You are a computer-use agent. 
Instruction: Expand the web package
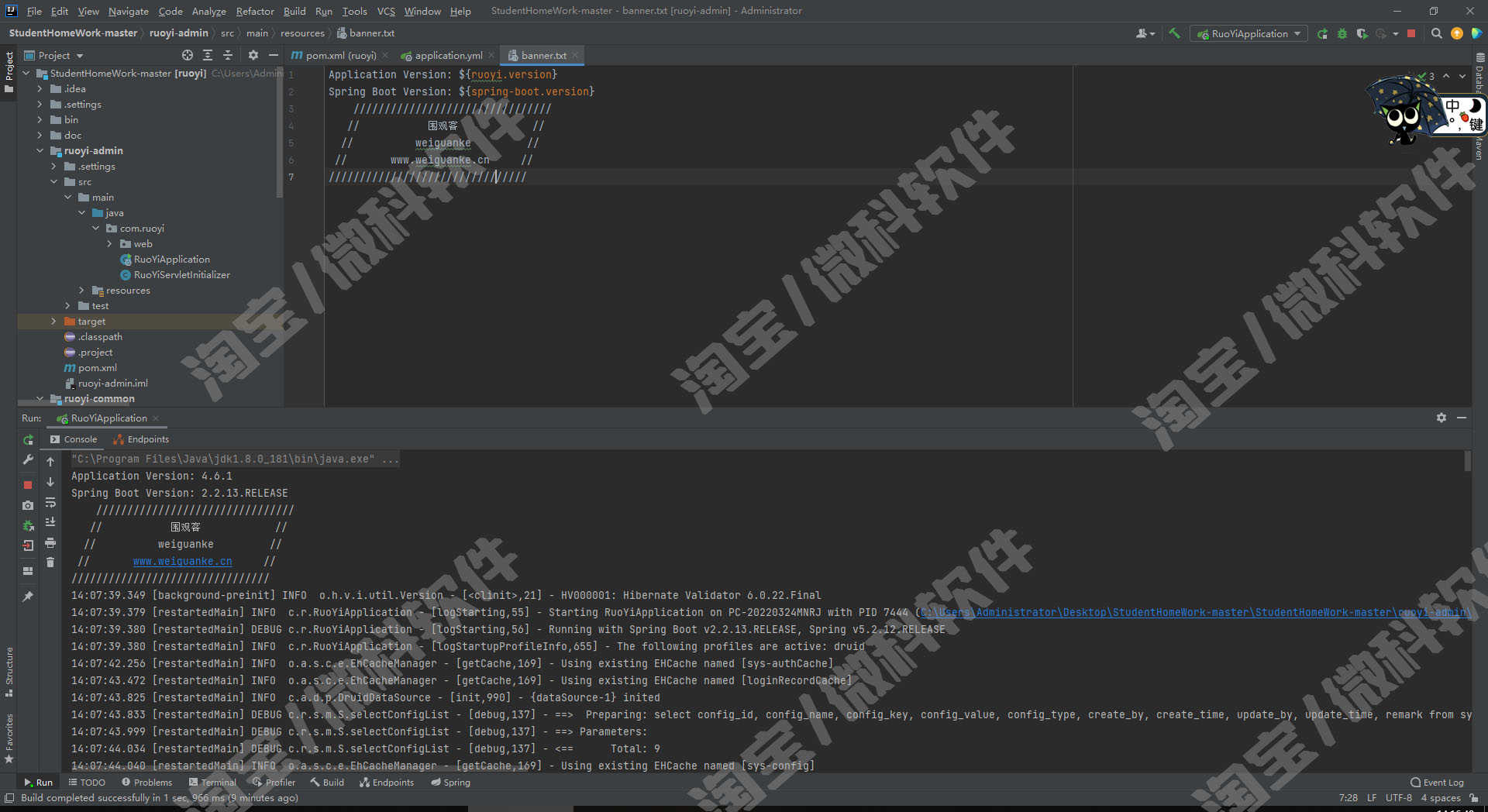[x=109, y=244]
